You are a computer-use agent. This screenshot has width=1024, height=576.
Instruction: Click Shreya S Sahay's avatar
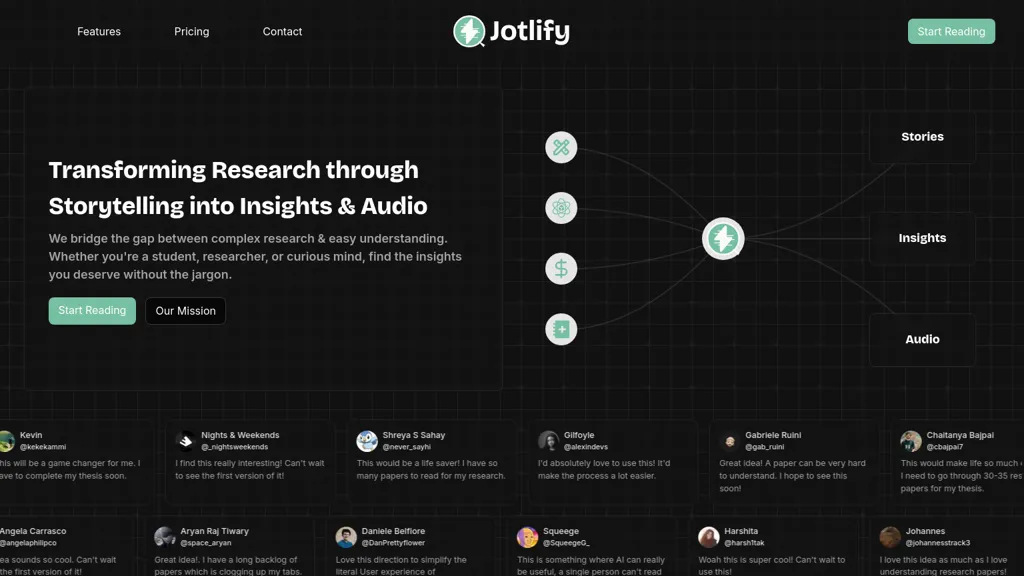[367, 441]
